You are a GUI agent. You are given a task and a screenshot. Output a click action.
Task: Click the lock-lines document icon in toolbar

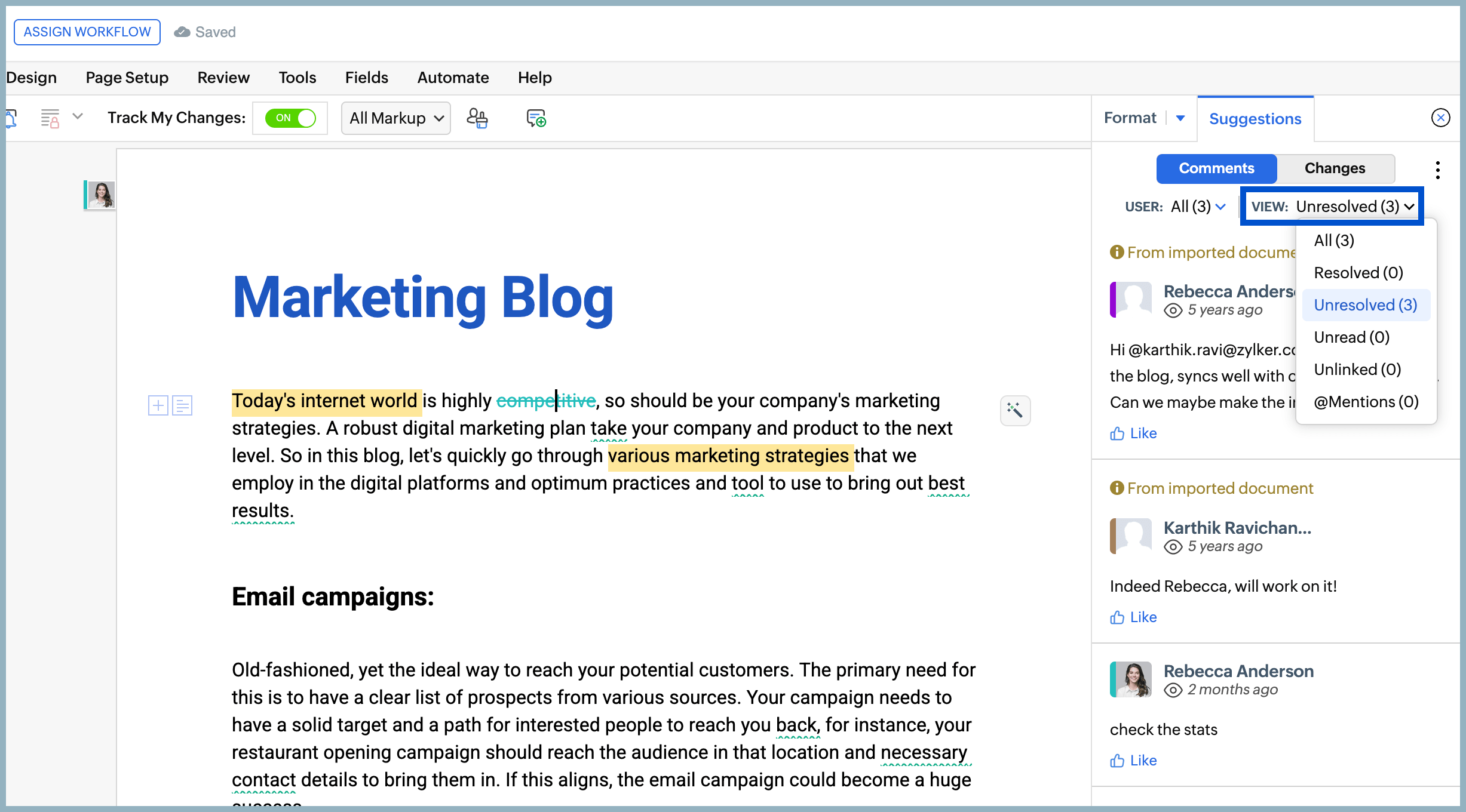(x=50, y=118)
